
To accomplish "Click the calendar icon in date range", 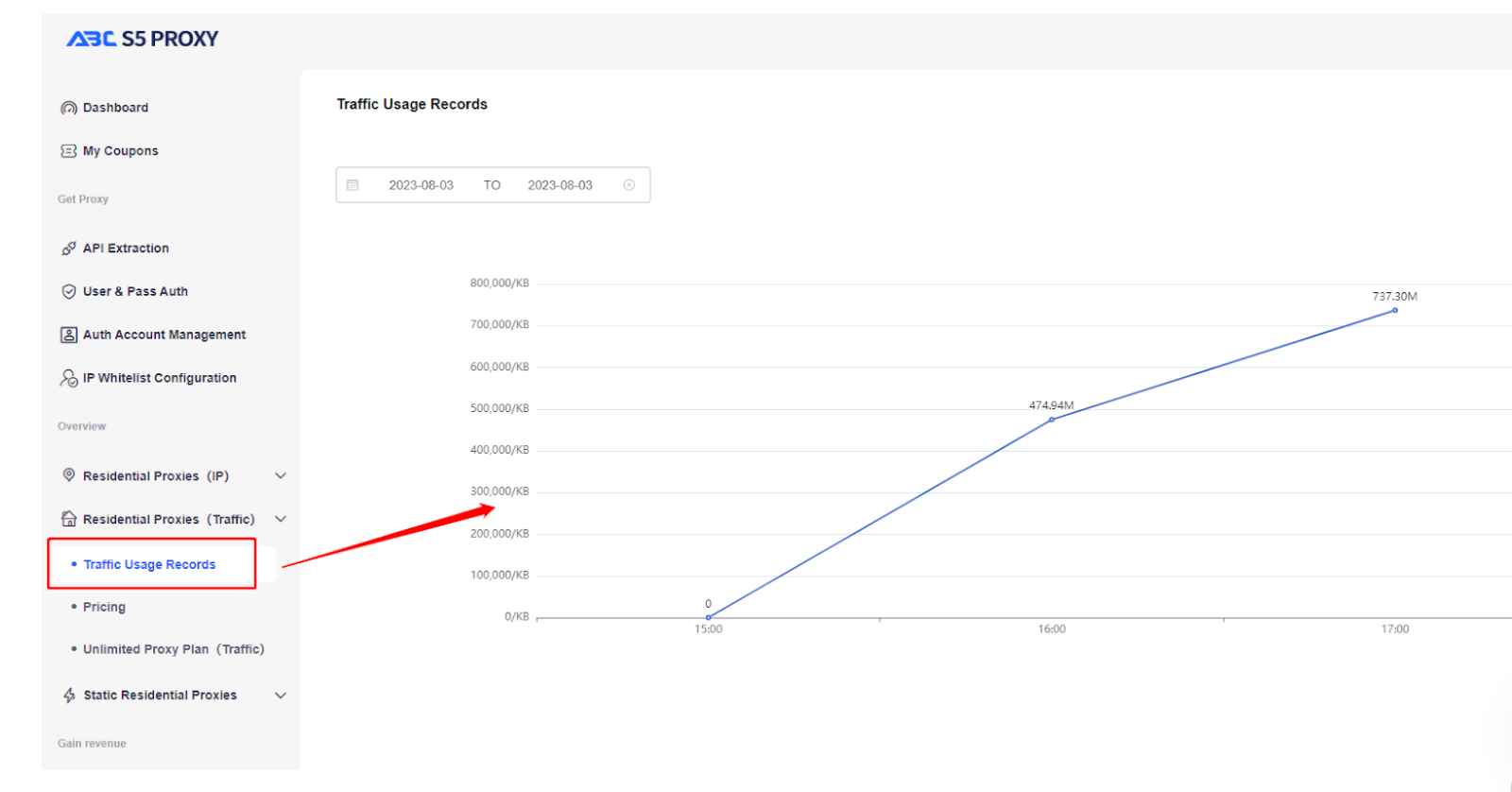I will tap(352, 185).
